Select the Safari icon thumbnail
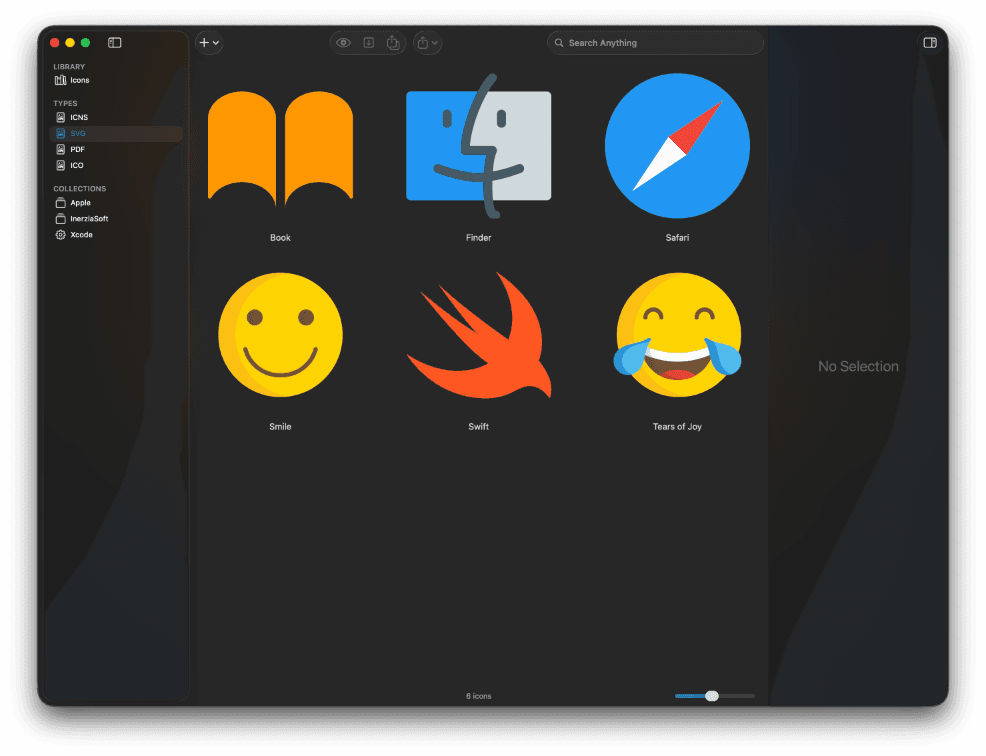The image size is (986, 756). (677, 146)
